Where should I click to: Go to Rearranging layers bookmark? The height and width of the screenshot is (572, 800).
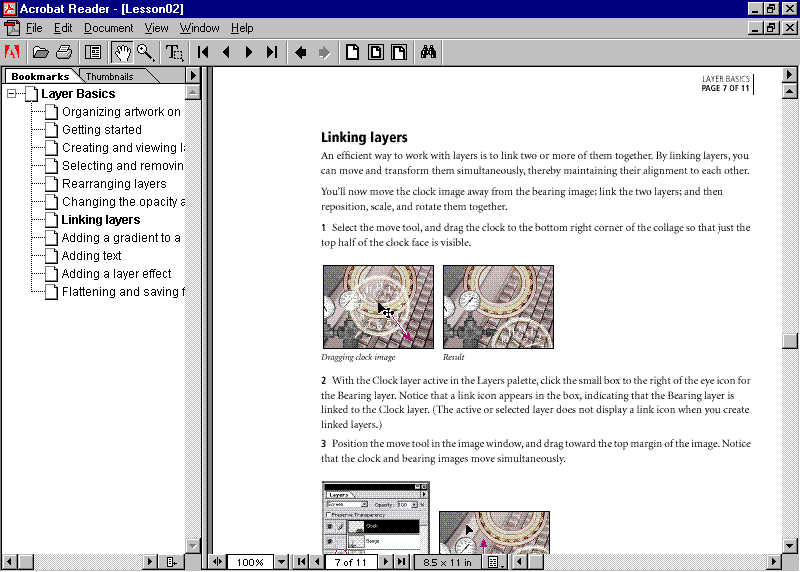(x=114, y=184)
